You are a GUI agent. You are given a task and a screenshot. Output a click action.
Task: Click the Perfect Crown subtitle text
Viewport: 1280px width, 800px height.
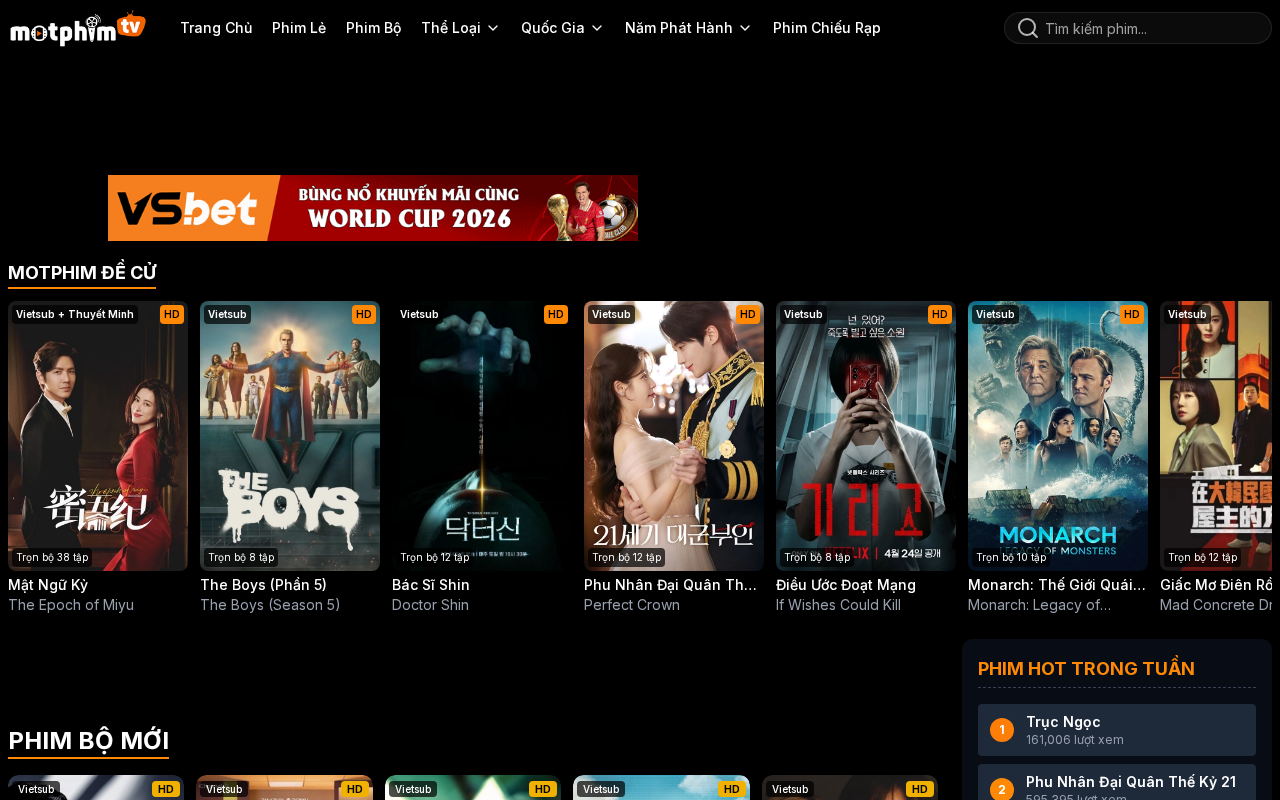[632, 605]
